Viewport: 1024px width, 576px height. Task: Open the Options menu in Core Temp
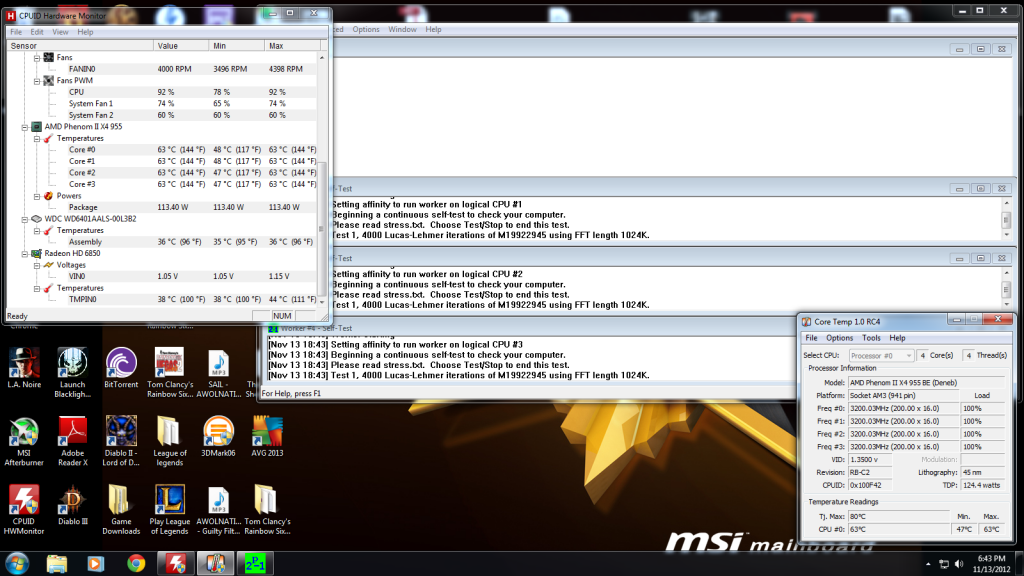pos(839,338)
